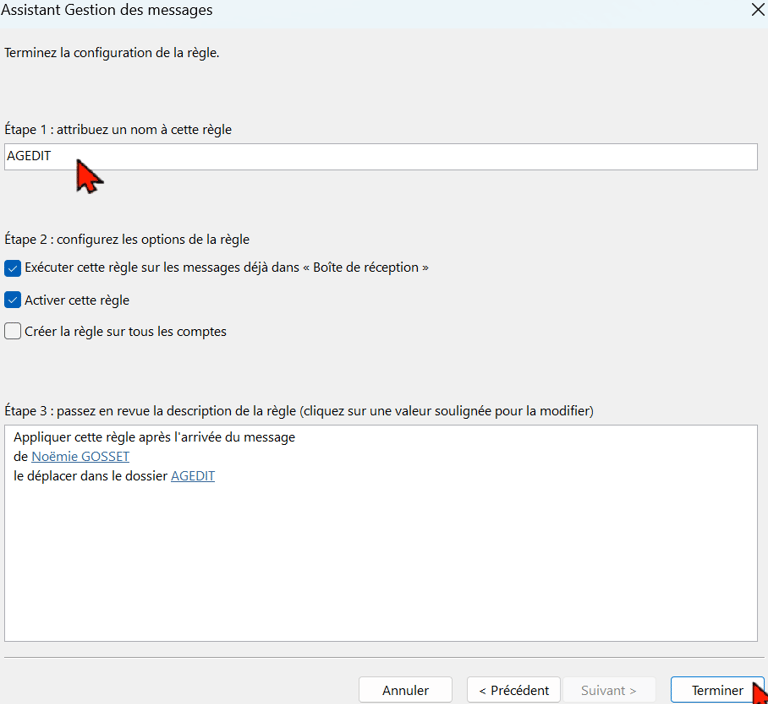
Task: Click the 'Boîte de réception' text in first option
Action: click(366, 267)
